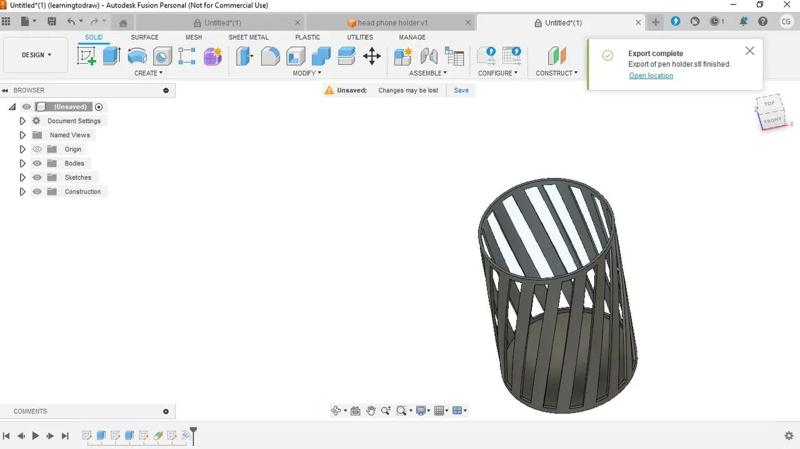This screenshot has width=800, height=449.
Task: Select the Shell tool
Action: point(295,56)
